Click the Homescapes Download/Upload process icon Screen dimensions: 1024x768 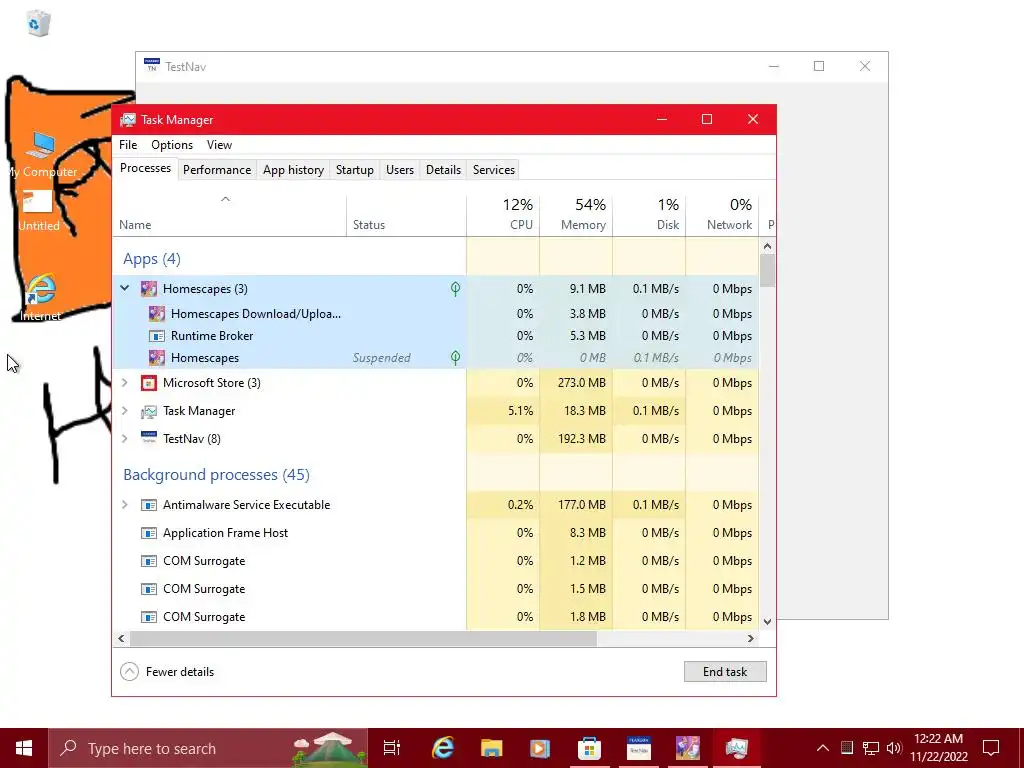[157, 313]
